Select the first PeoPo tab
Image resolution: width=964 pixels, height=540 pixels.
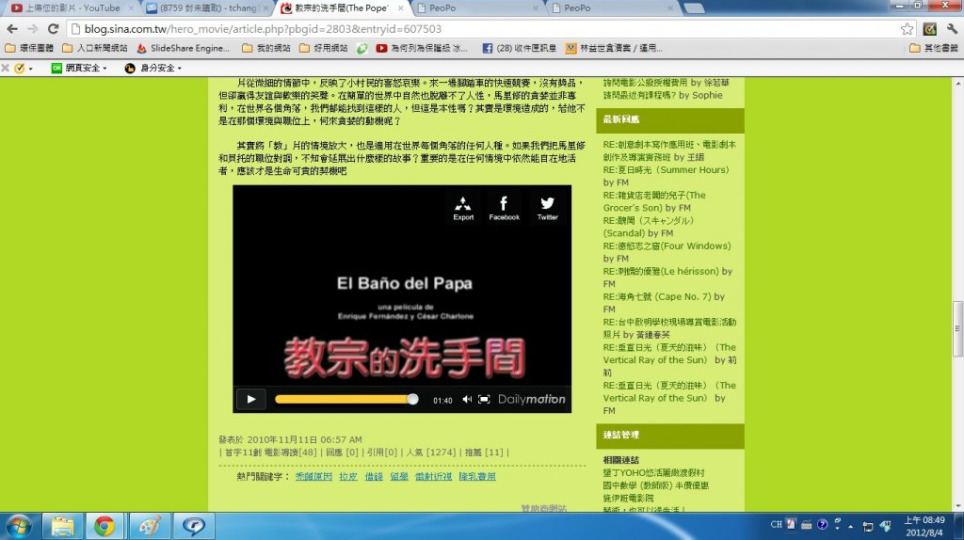476,8
